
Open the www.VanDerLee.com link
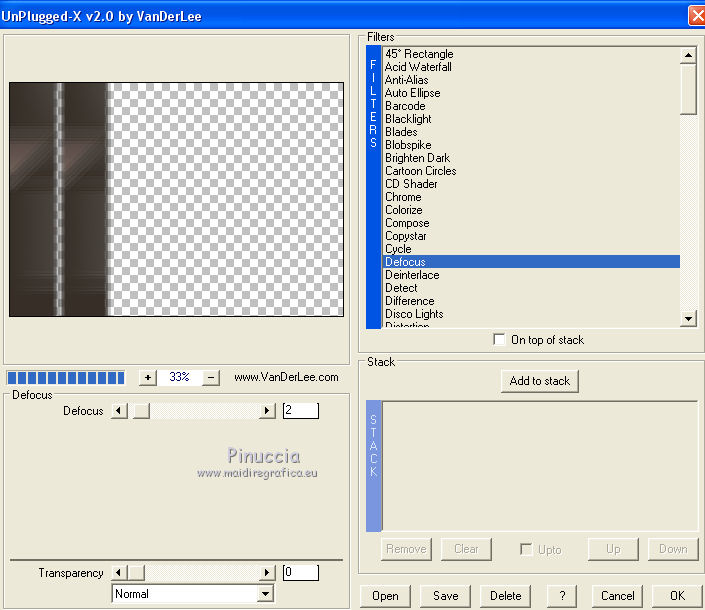[x=286, y=377]
